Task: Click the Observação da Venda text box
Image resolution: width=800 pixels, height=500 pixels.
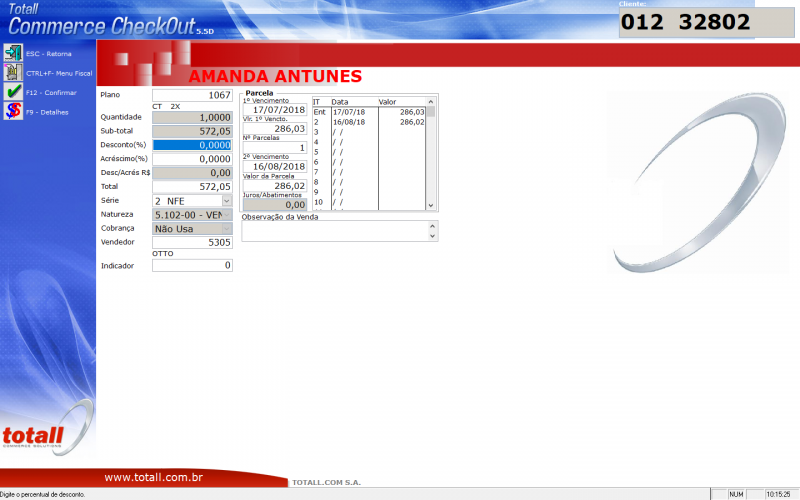Action: point(334,231)
